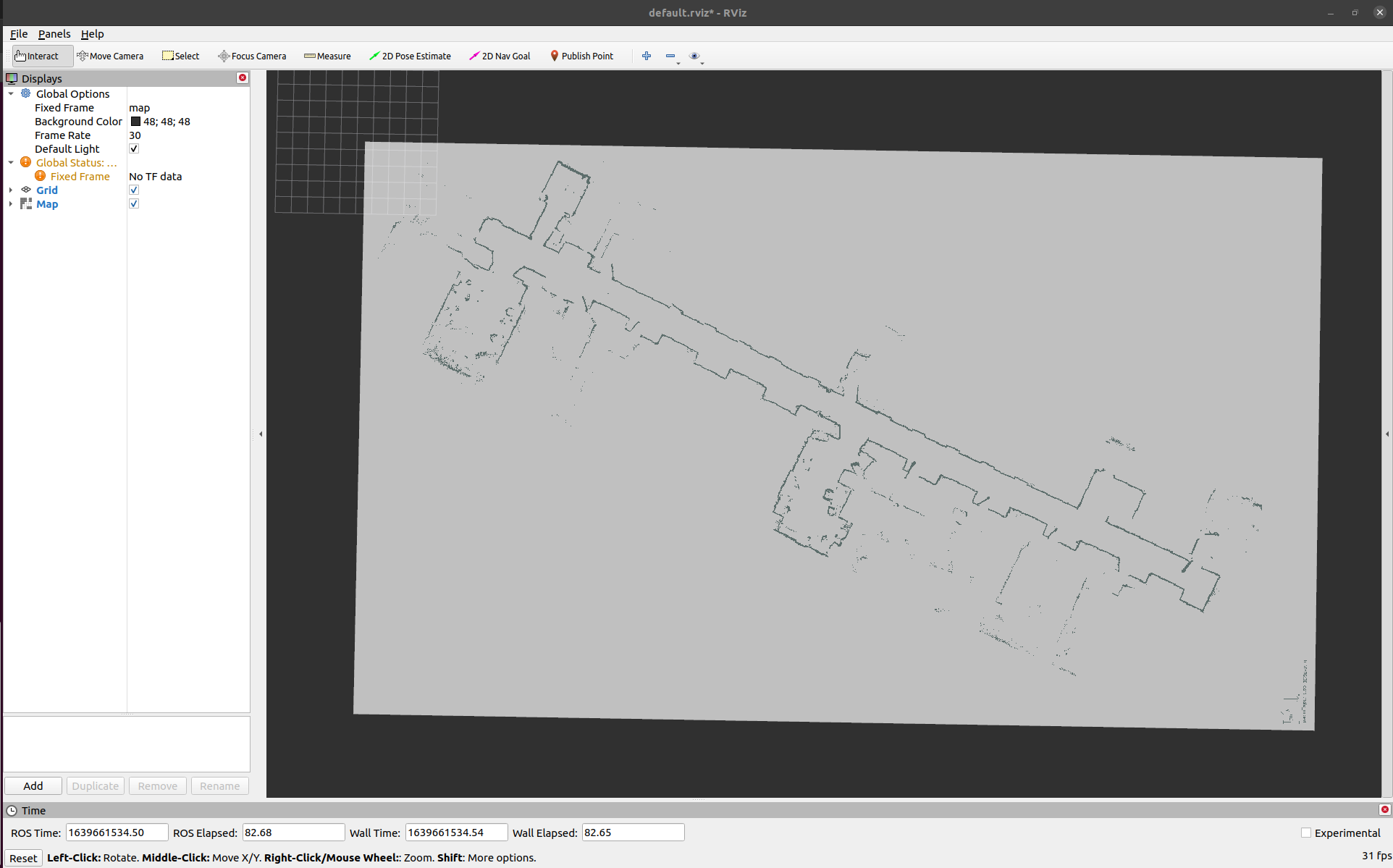Click the Add display button
1393x868 pixels.
pos(33,786)
